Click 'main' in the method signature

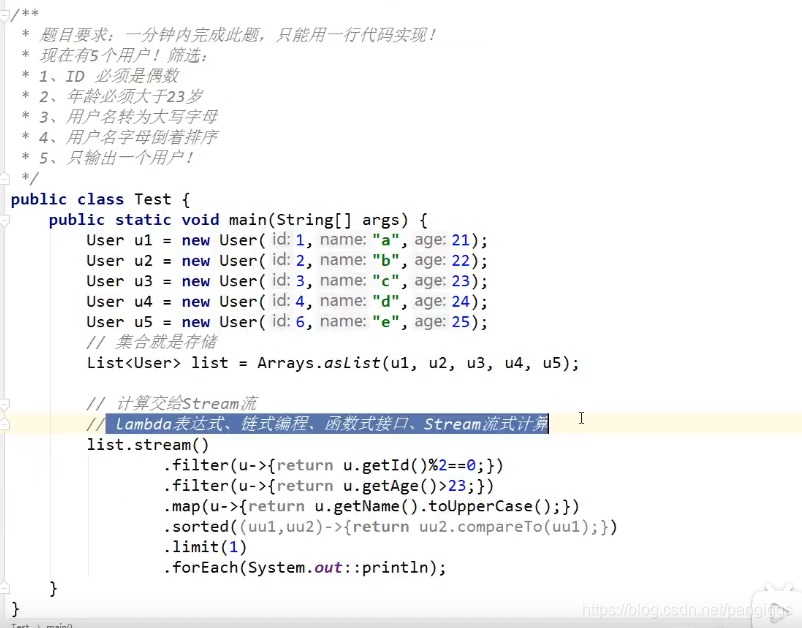[x=248, y=220]
